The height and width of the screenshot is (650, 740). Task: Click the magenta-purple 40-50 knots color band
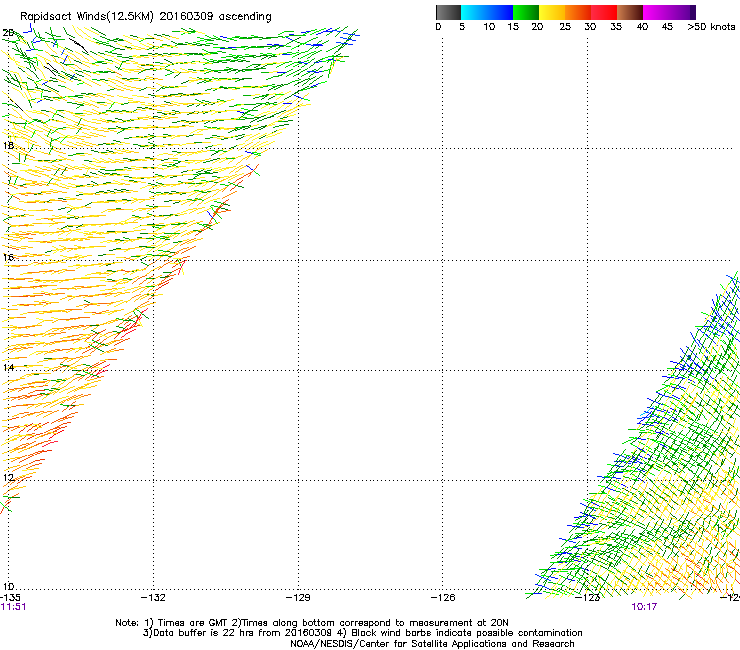pos(669,12)
